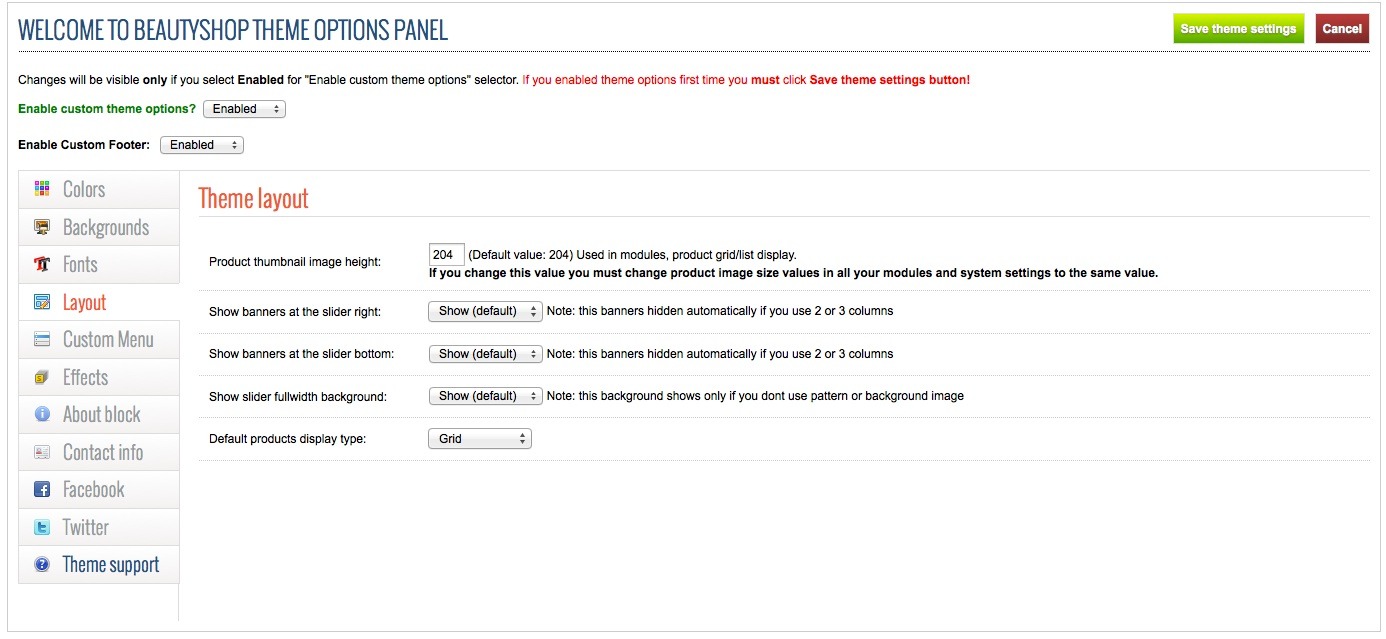Click the Facebook logo icon
1386x639 pixels.
[42, 490]
